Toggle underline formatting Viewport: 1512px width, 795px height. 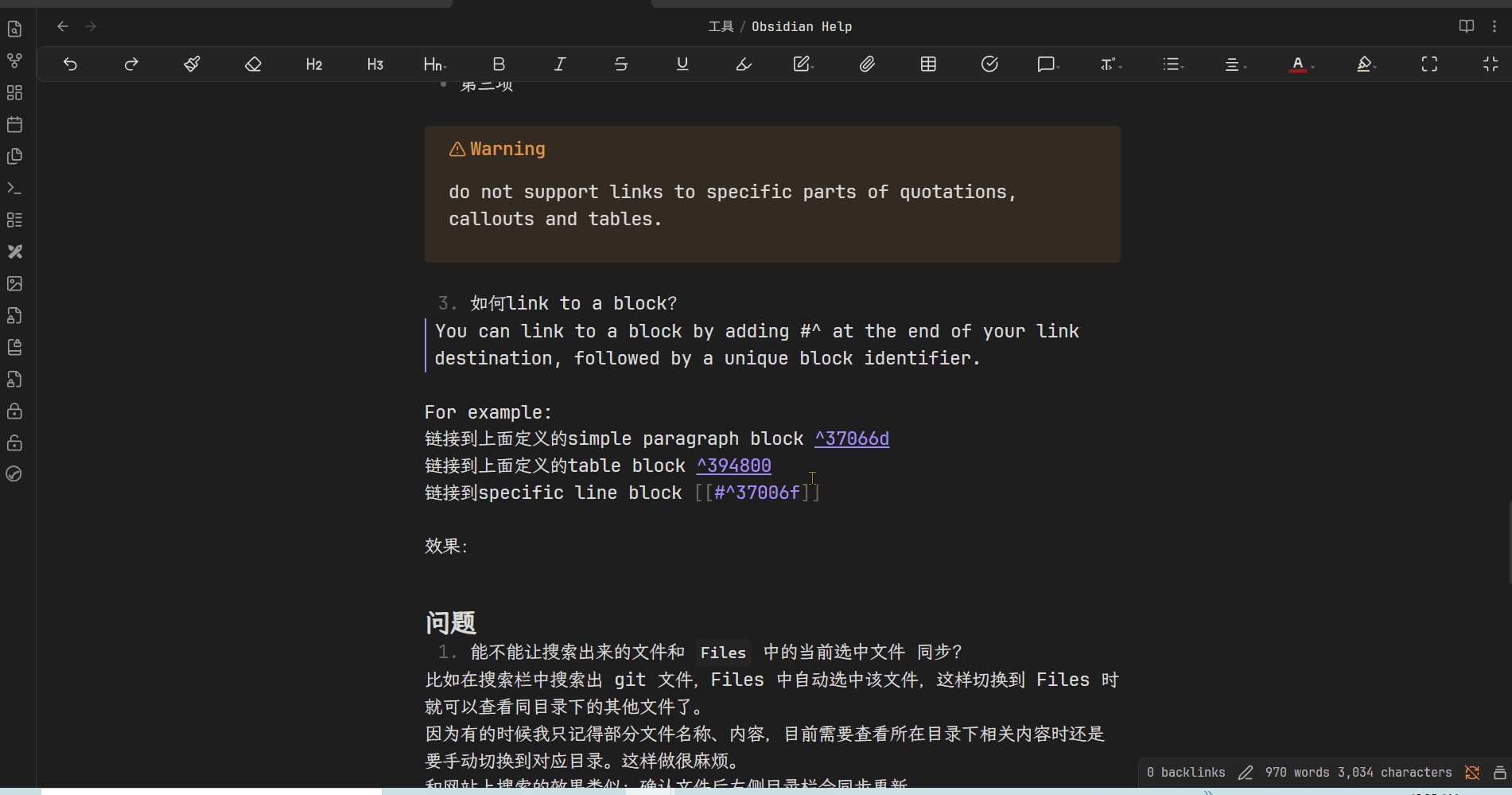point(682,64)
